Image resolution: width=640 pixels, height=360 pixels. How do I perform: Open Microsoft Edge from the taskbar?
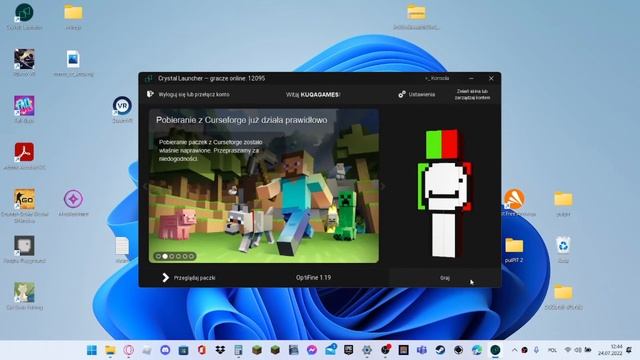(477, 350)
